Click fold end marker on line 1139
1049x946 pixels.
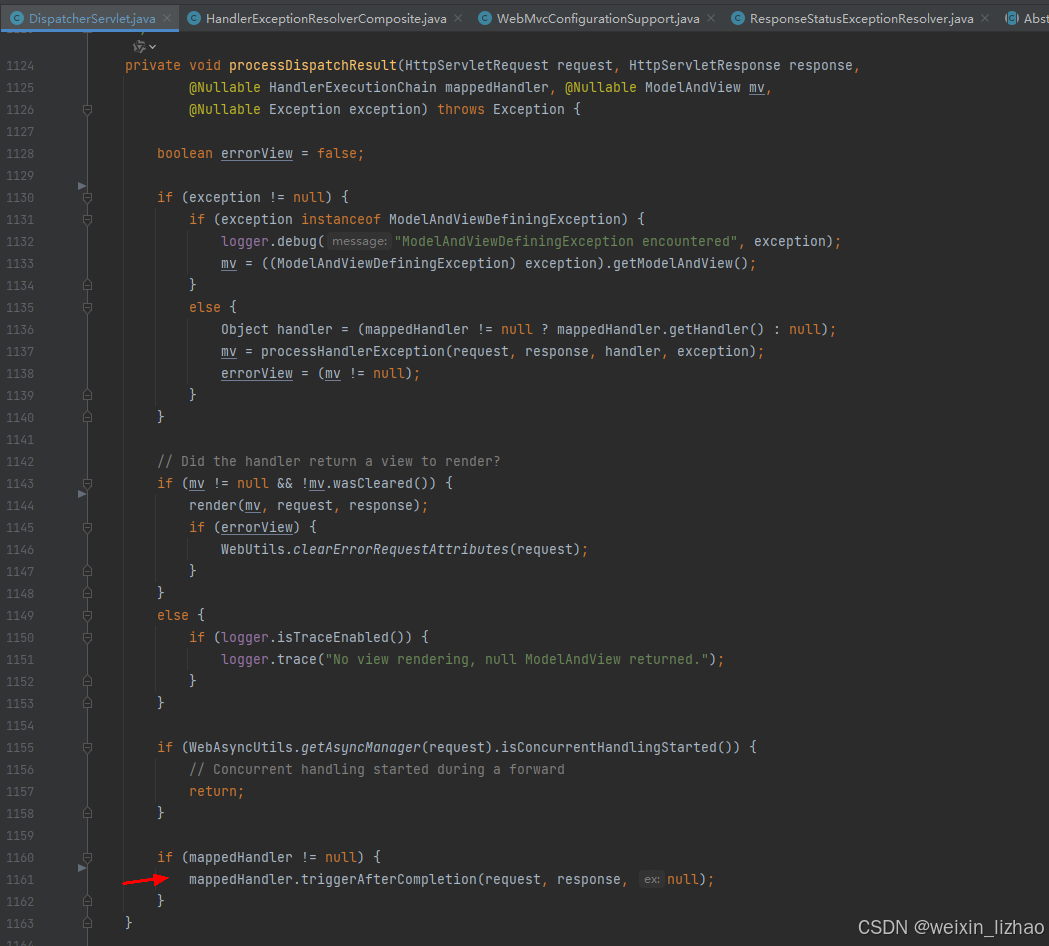[87, 395]
